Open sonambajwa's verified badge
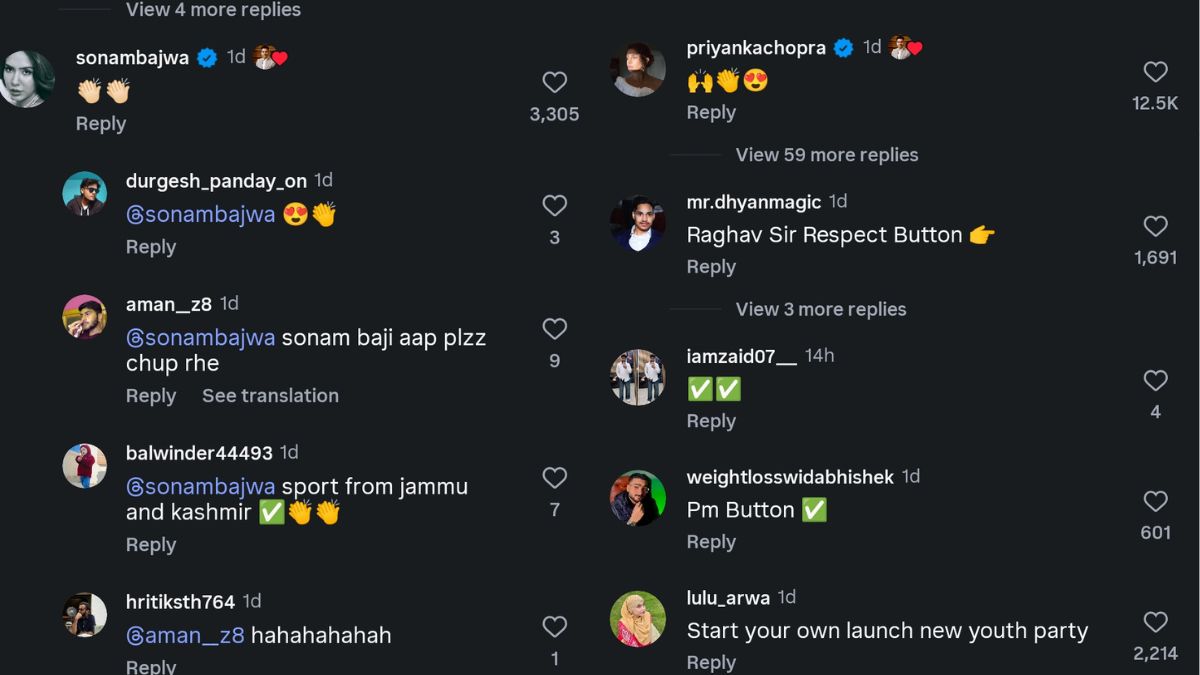Viewport: 1200px width, 675px height. pyautogui.click(x=207, y=58)
